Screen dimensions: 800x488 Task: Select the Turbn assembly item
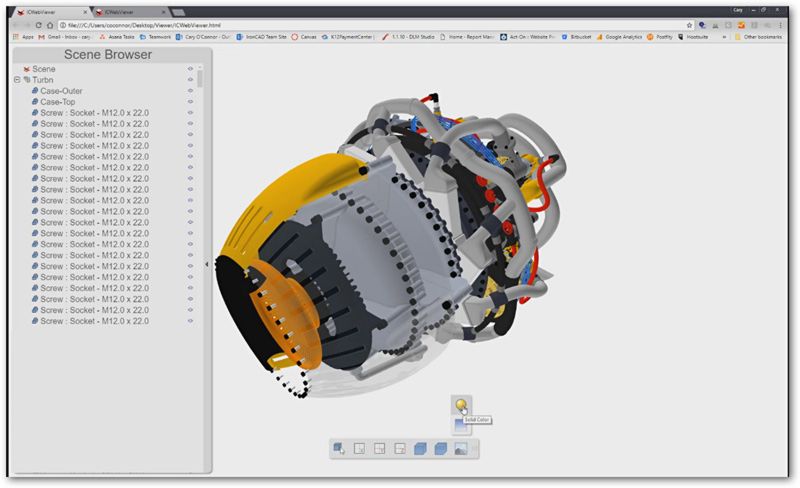(43, 80)
